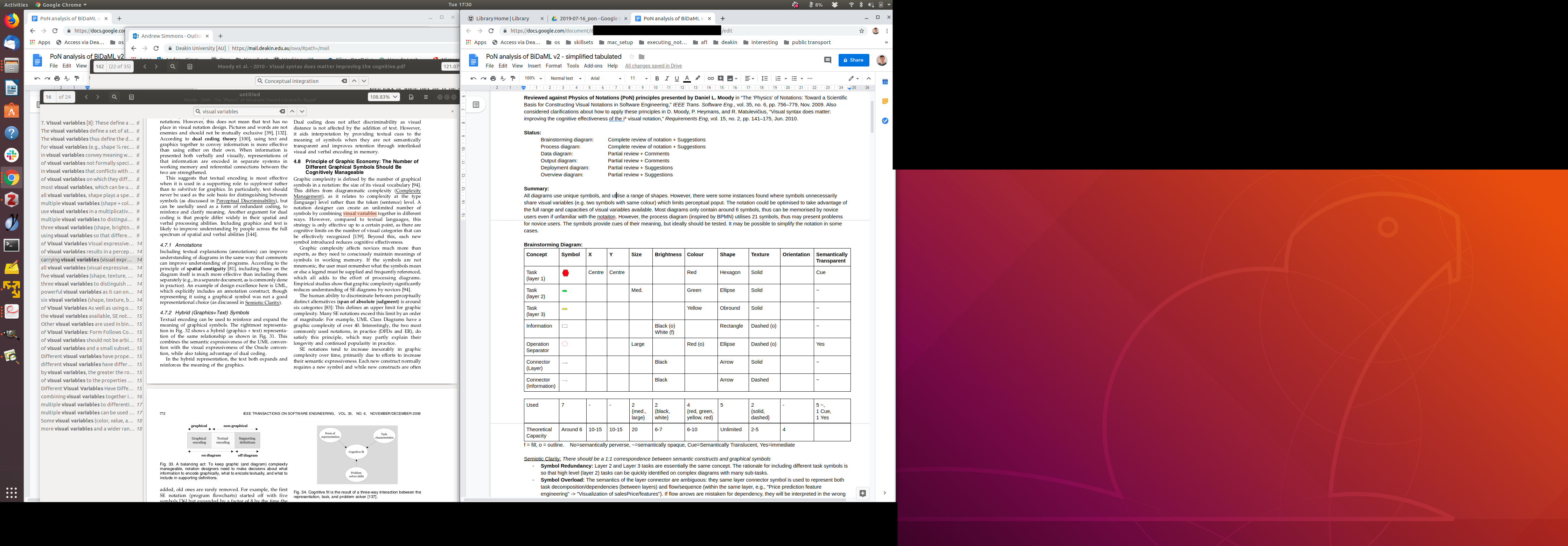This screenshot has height=546, width=1568.
Task: Click the spell check icon in Docs toolbar
Action: click(x=503, y=78)
